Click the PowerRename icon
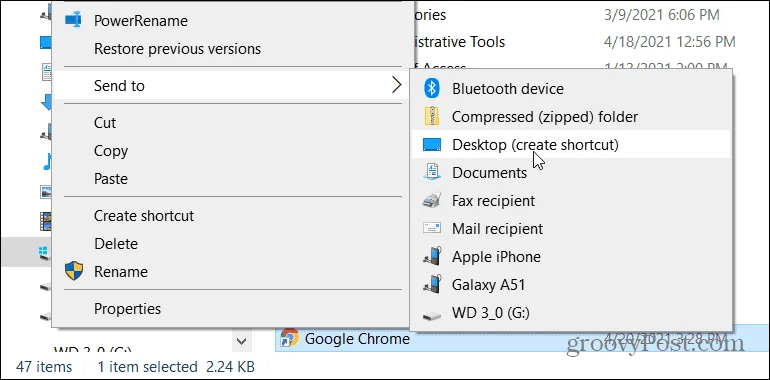The image size is (770, 380). pyautogui.click(x=74, y=21)
